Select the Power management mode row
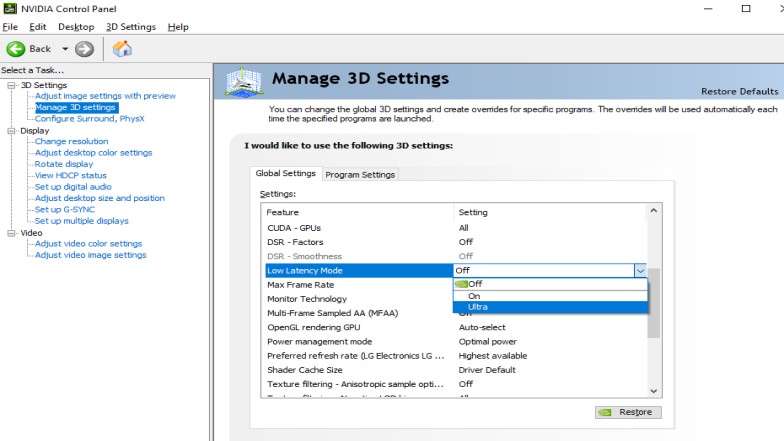This screenshot has width=784, height=441. pyautogui.click(x=455, y=342)
